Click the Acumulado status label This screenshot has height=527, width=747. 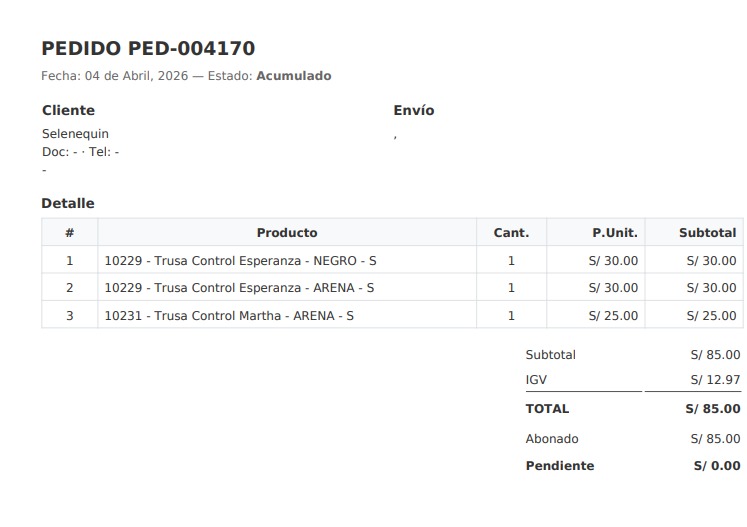[293, 76]
